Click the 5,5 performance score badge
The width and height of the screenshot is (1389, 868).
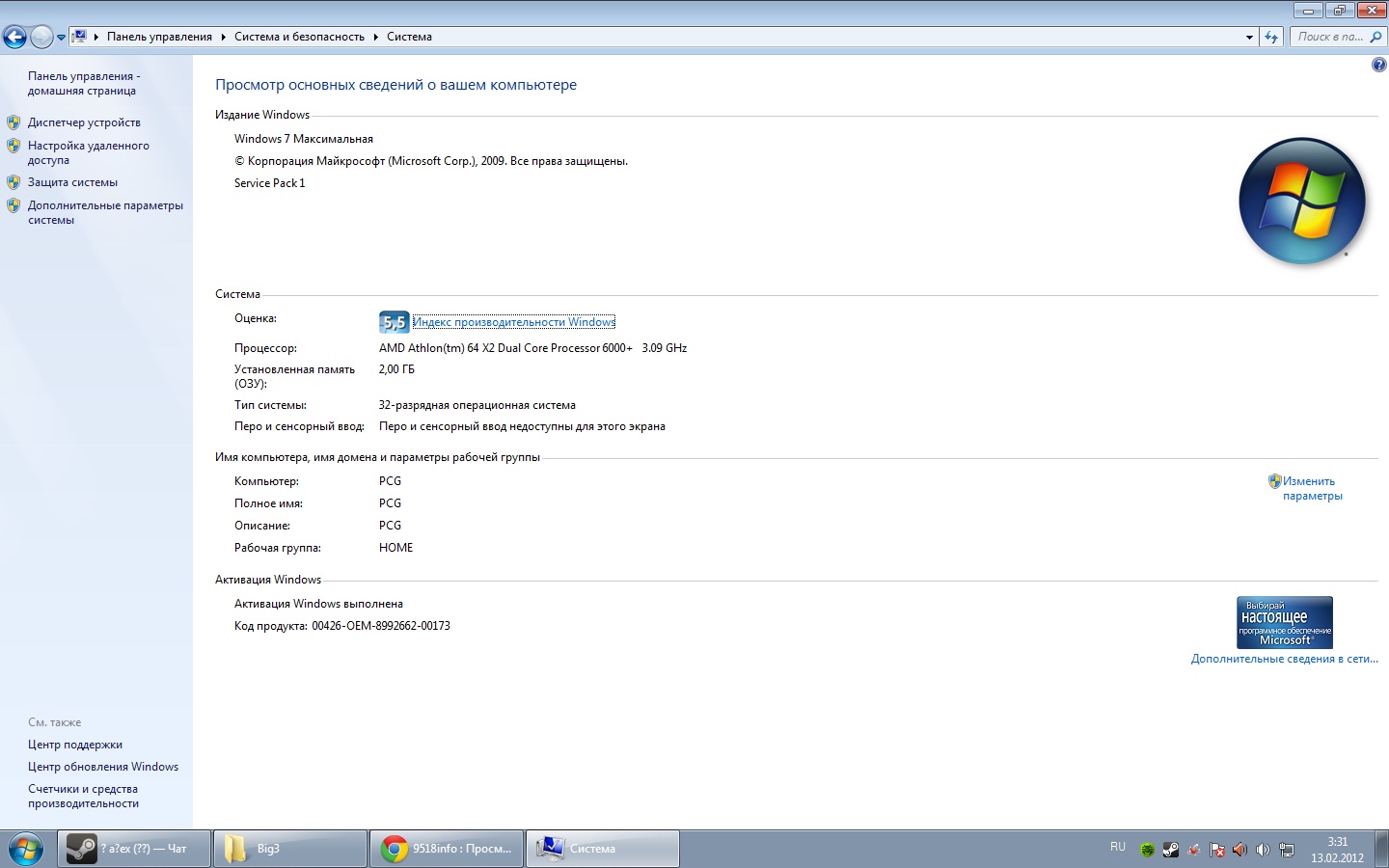(x=394, y=322)
